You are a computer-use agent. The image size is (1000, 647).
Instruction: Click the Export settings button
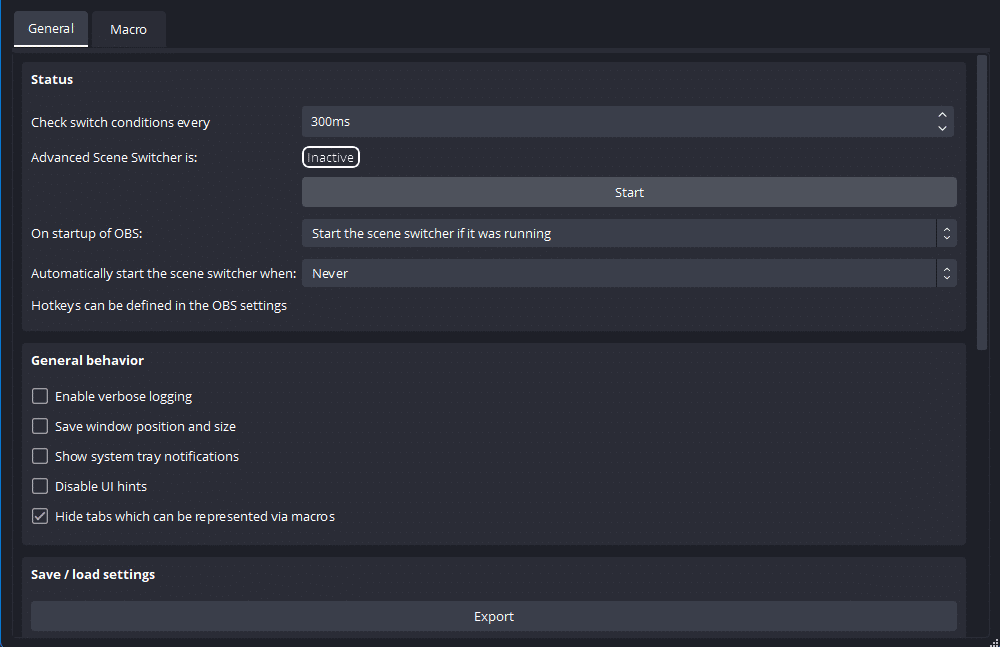(x=494, y=616)
